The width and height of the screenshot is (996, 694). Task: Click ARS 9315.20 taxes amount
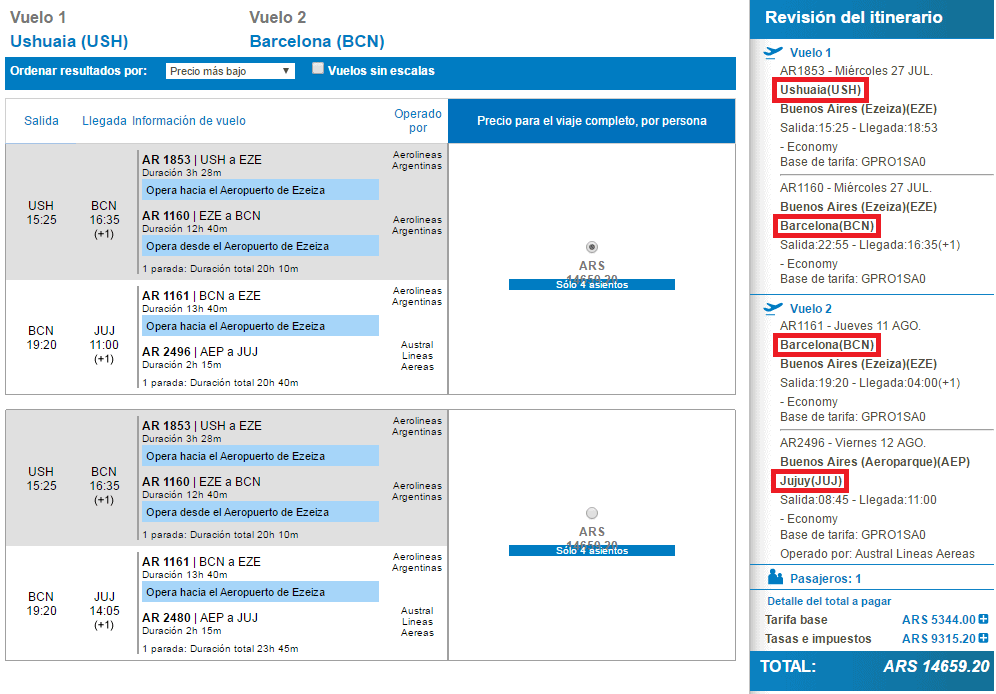pyautogui.click(x=939, y=639)
